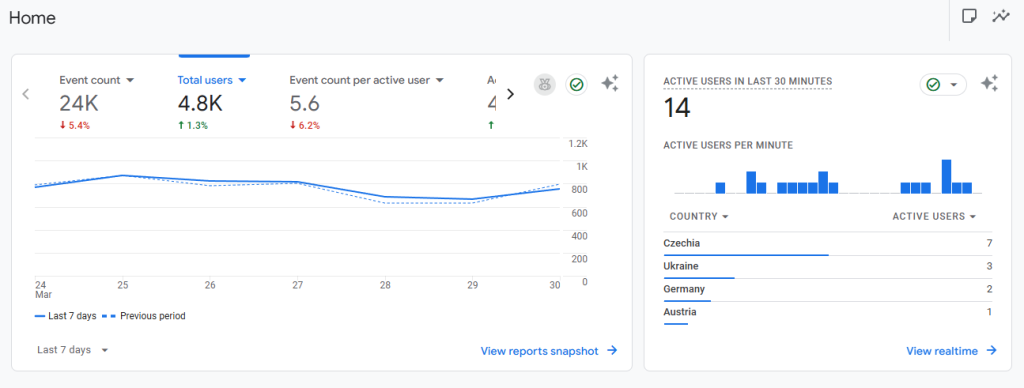
Task: Open the notes icon in the header
Action: coord(970,16)
